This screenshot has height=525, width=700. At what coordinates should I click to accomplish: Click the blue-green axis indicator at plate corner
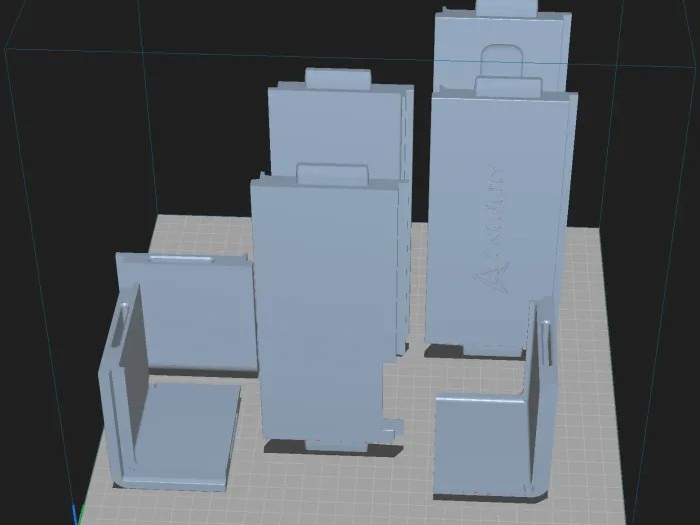[77, 515]
